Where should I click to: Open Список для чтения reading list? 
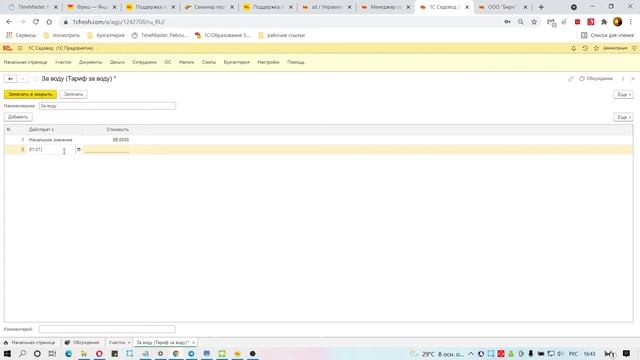tap(607, 35)
